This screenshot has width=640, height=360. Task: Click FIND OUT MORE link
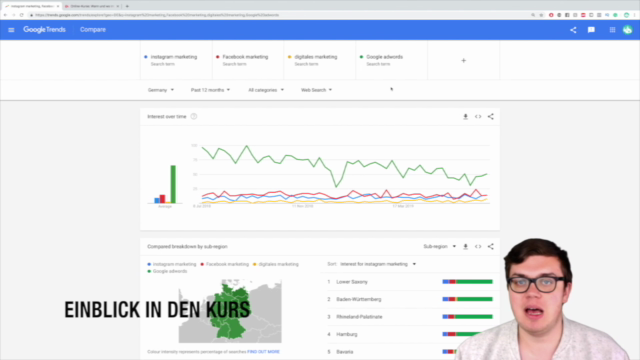click(x=263, y=351)
